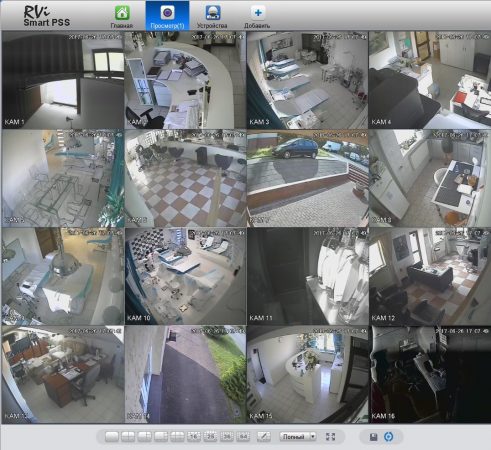Screen dimensions: 491x450
Task: Select the KAM 15 camera feed
Action: (x=307, y=374)
